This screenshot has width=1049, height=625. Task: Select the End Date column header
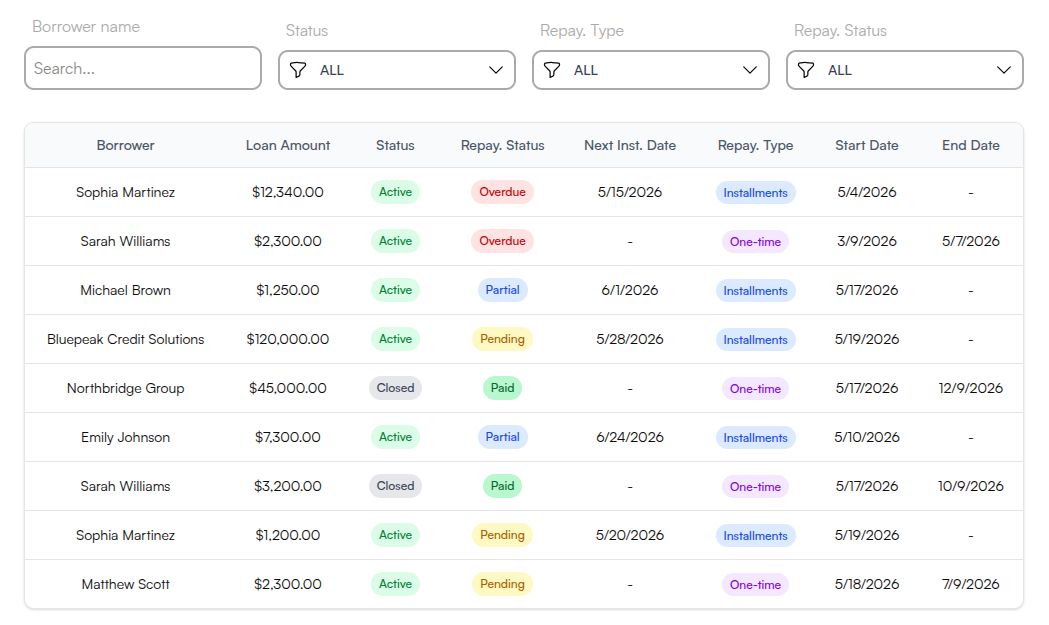[971, 145]
